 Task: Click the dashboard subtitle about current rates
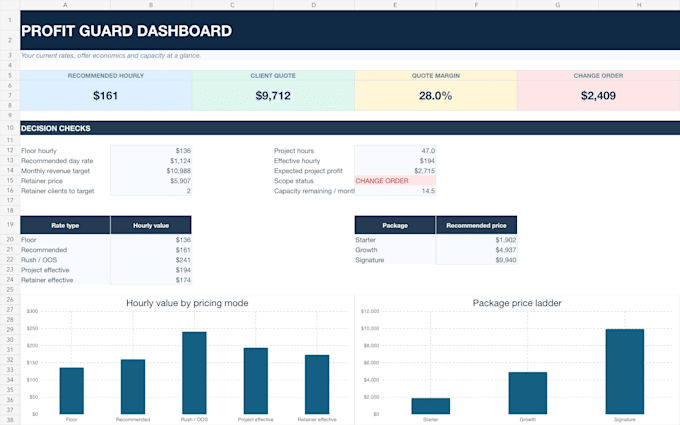(111, 56)
